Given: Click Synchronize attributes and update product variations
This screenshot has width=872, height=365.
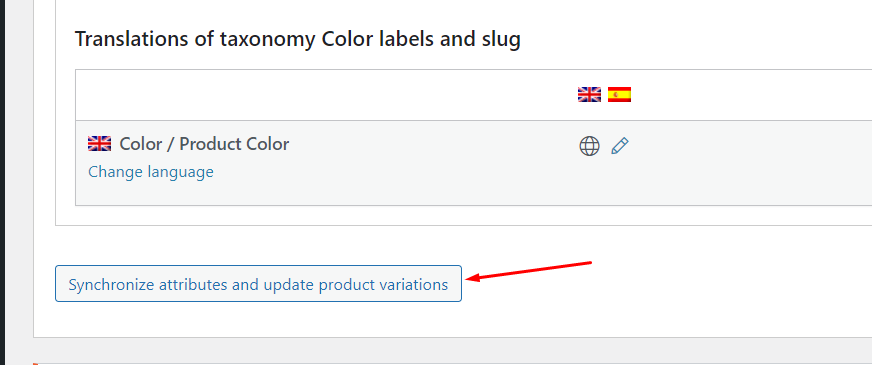Looking at the screenshot, I should 258,284.
